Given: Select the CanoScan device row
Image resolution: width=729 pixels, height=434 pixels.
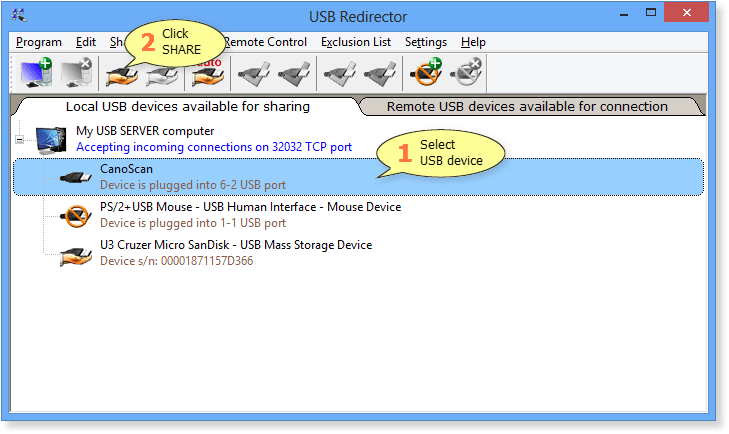Looking at the screenshot, I should (x=358, y=177).
